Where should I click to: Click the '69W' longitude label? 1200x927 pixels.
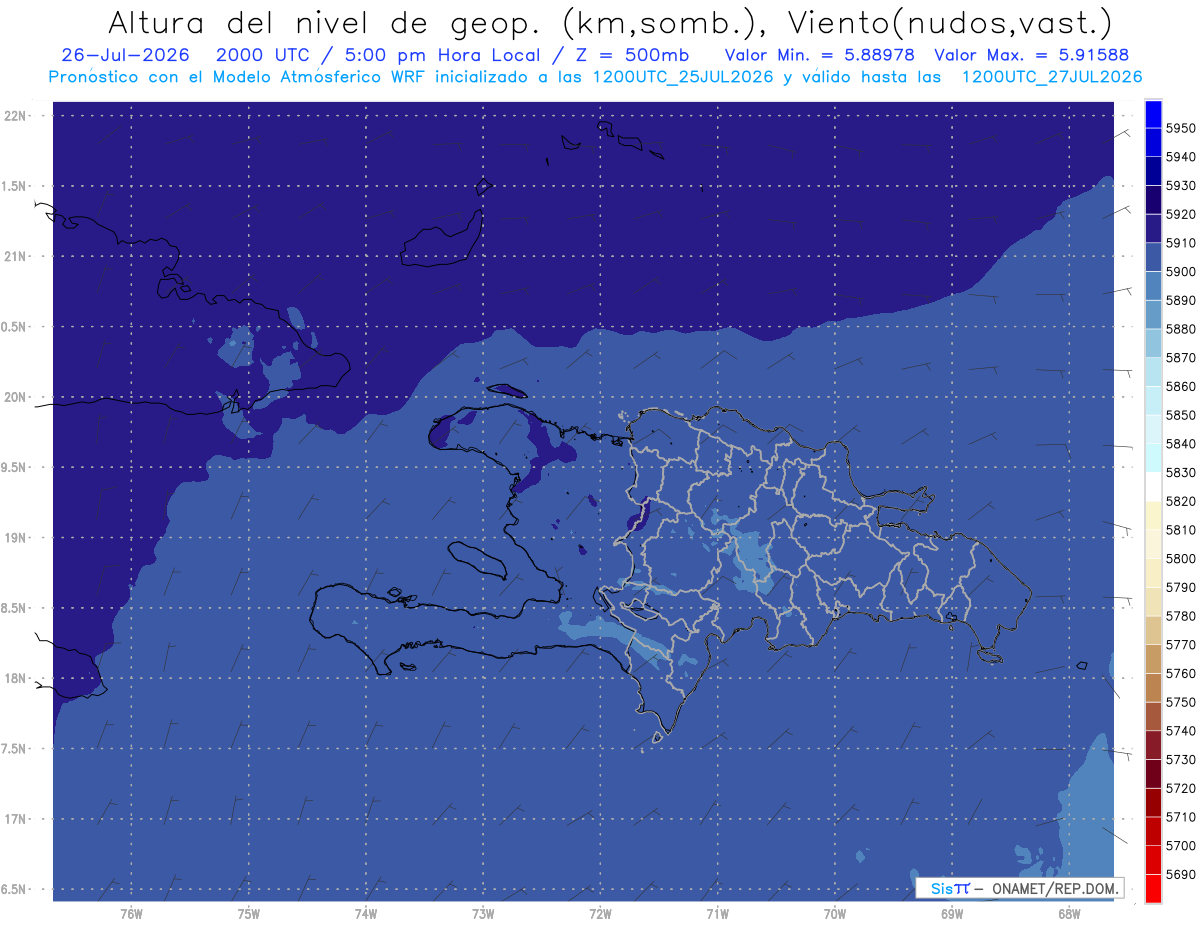coord(952,914)
